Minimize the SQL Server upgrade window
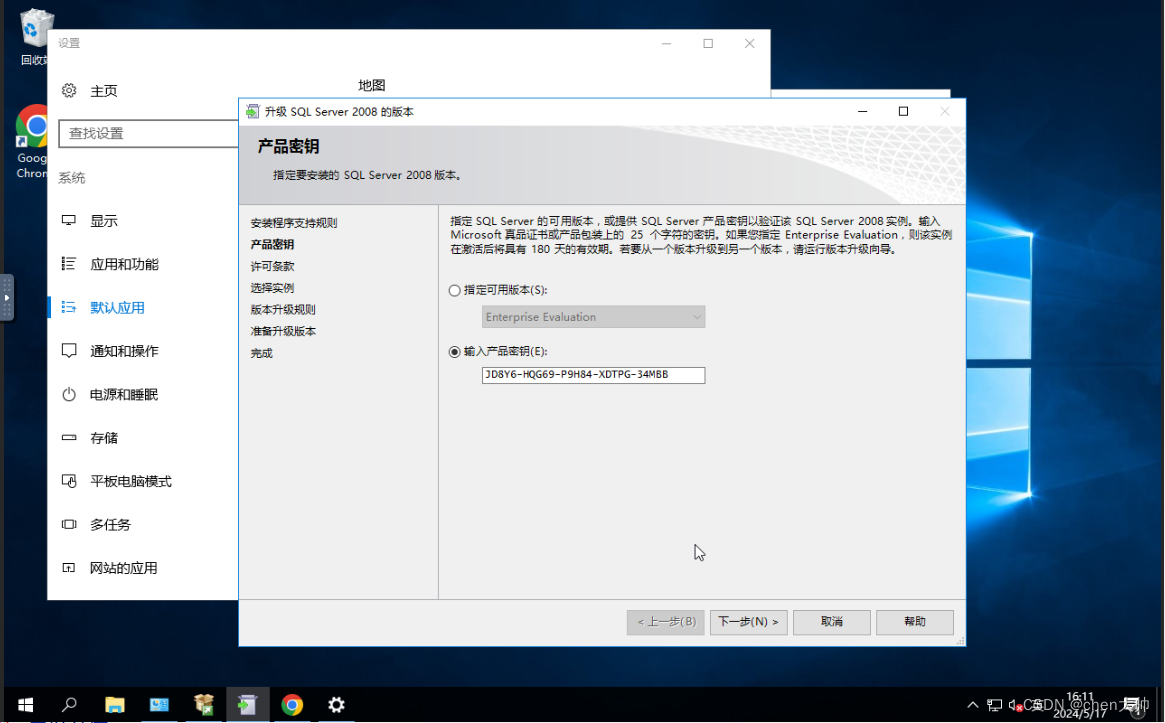 point(863,111)
